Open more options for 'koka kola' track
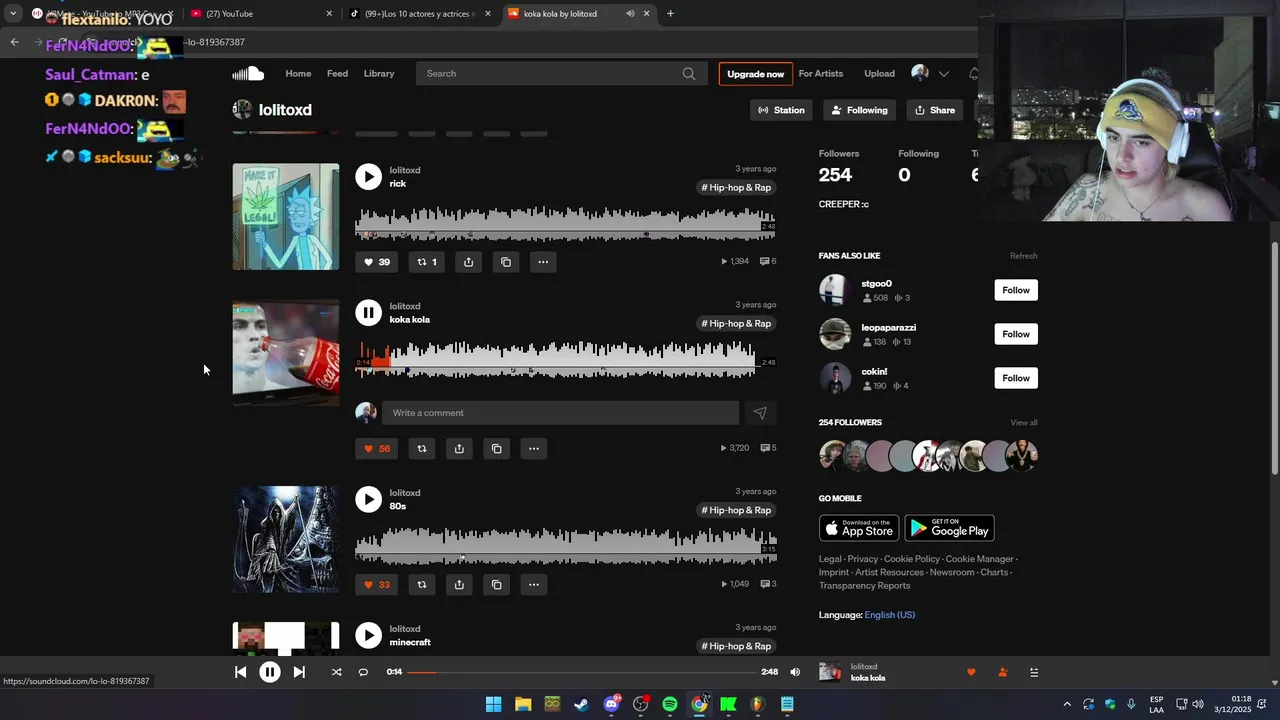Image resolution: width=1280 pixels, height=720 pixels. point(534,449)
